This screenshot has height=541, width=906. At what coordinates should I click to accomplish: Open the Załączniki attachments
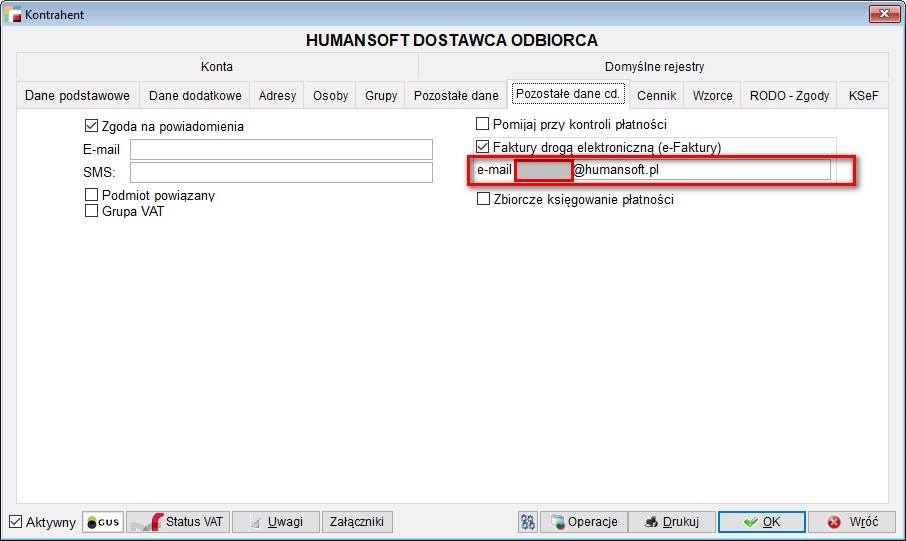coord(357,522)
